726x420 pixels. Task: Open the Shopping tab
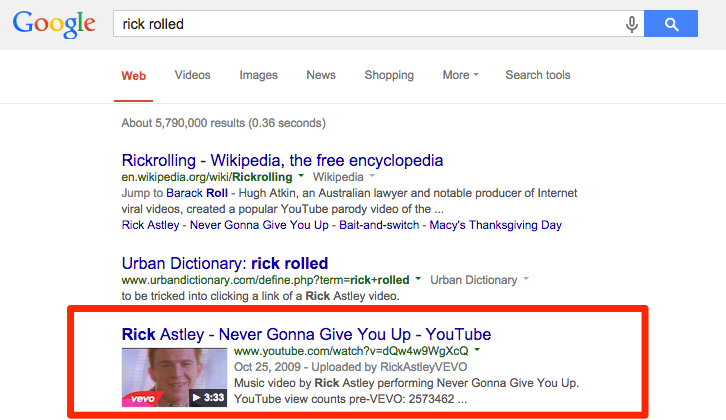pos(389,75)
